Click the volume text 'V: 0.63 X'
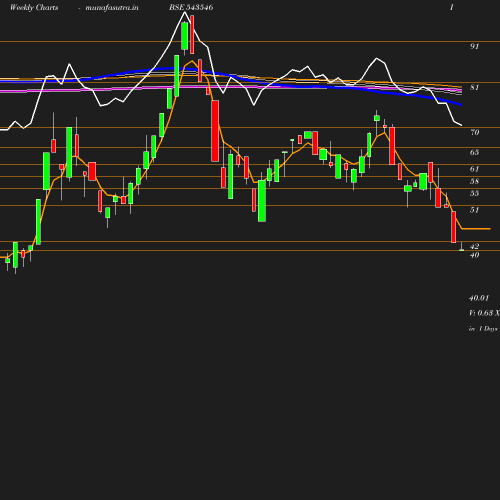Image resolution: width=500 pixels, height=500 pixels. 484,313
